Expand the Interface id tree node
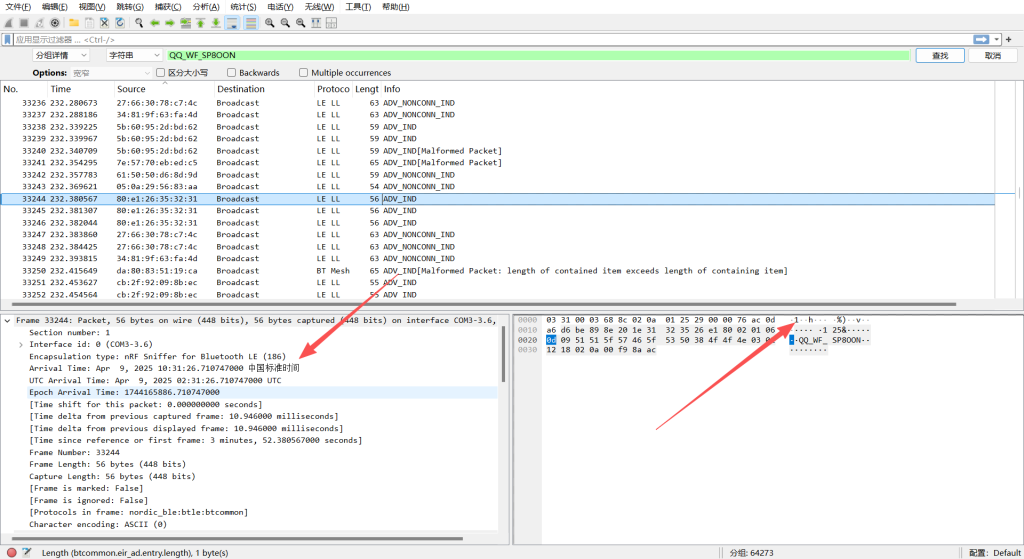This screenshot has height=559, width=1024. 21,344
